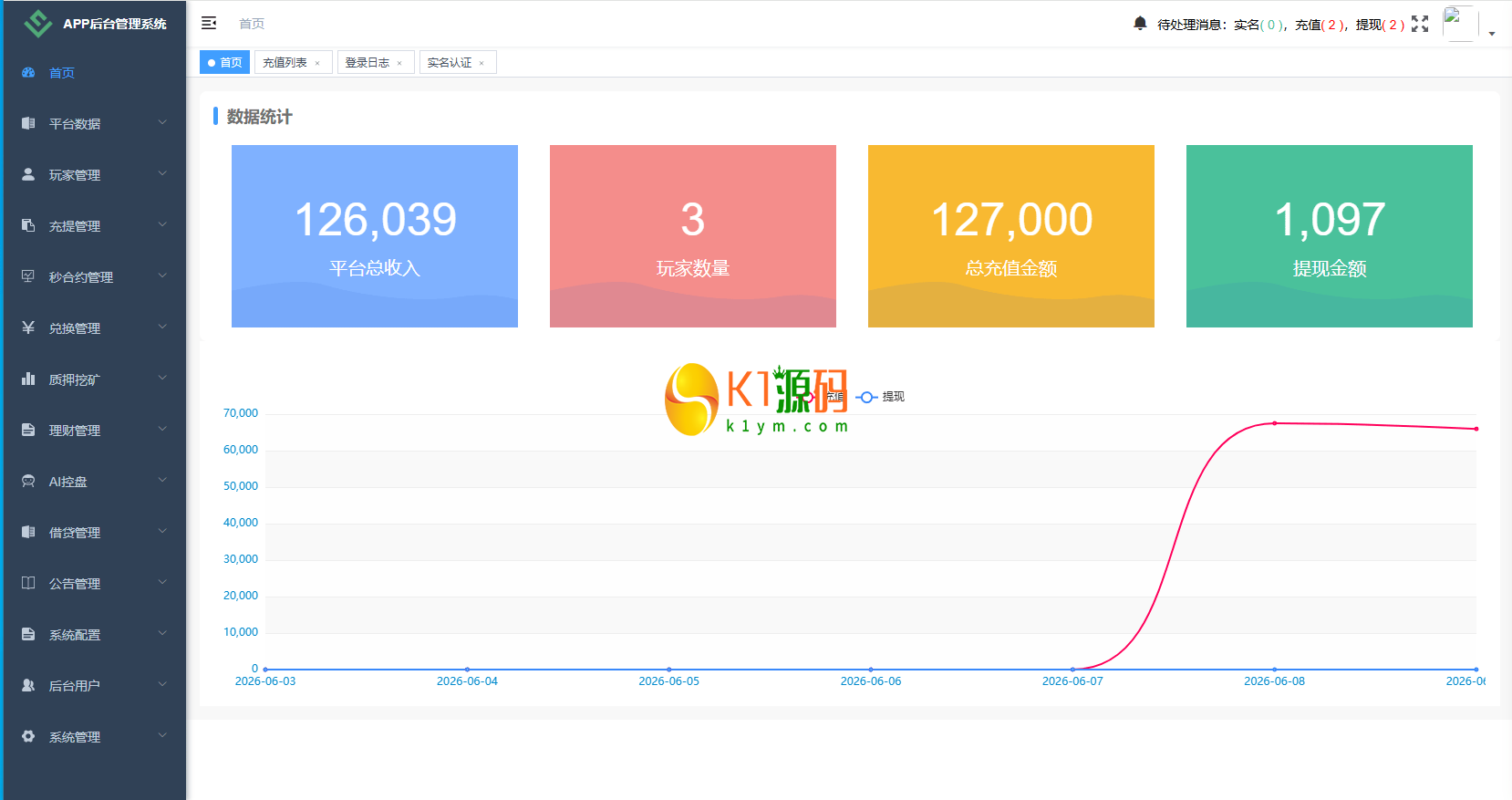Click the red 玩家数量 card
Viewport: 1512px width, 800px height.
point(693,236)
